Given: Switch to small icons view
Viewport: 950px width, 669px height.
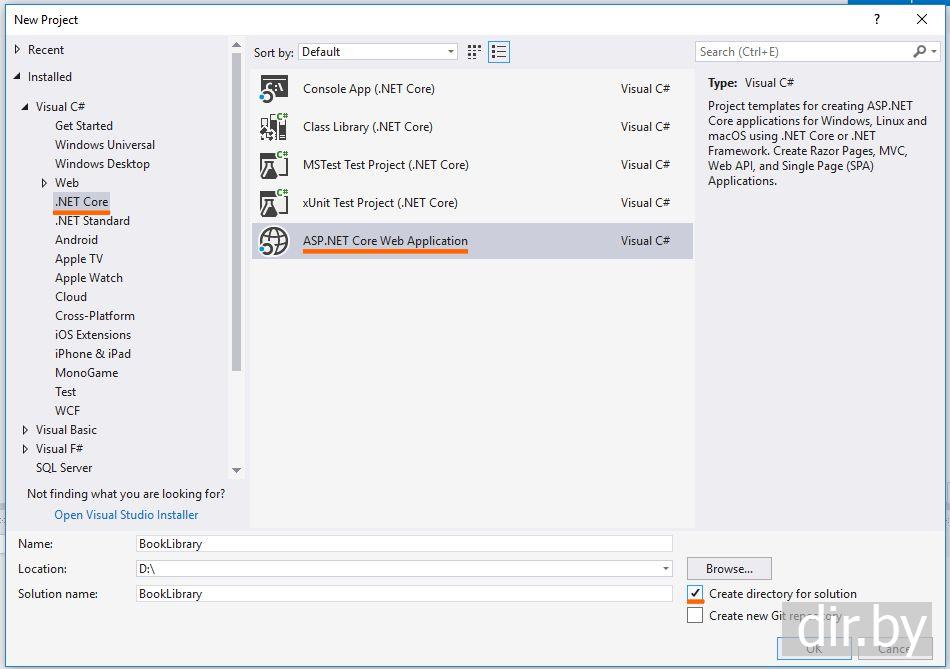Looking at the screenshot, I should click(x=474, y=52).
